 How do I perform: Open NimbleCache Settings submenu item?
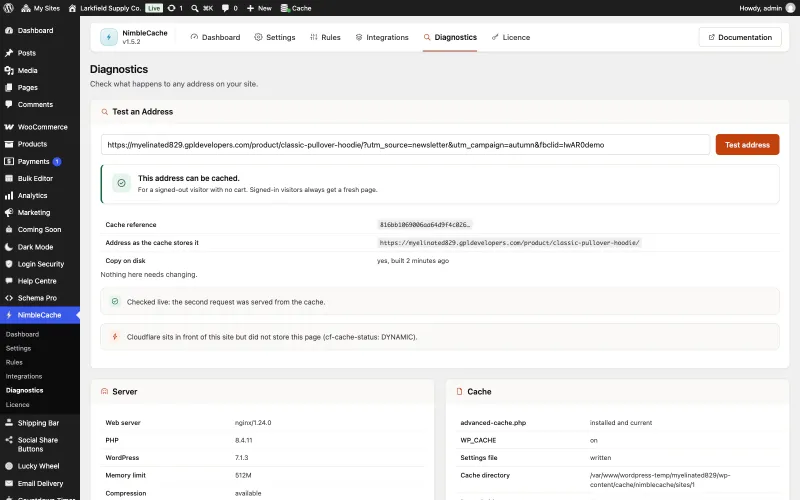point(18,348)
